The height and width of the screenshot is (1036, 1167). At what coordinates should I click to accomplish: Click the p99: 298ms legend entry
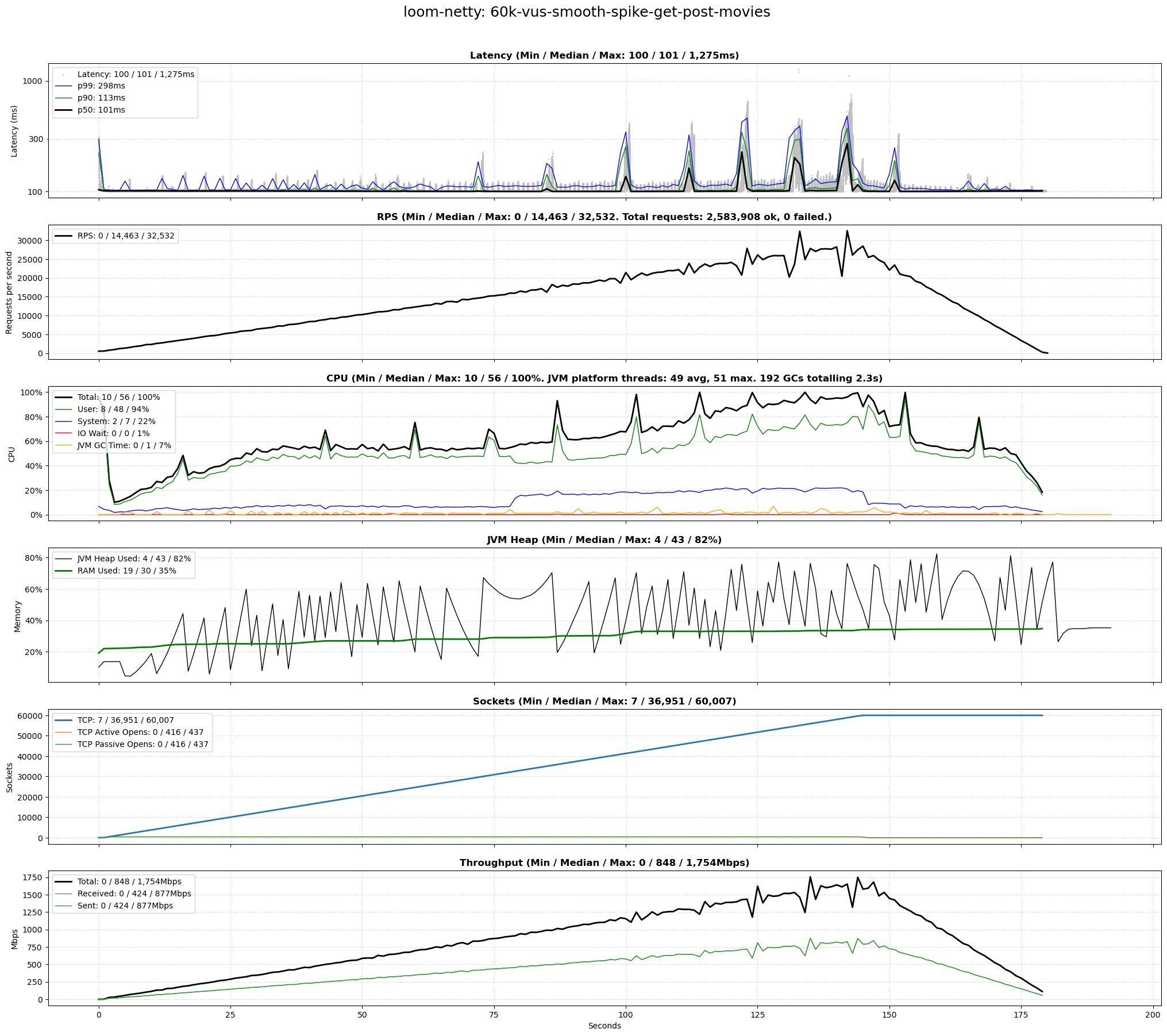(101, 86)
